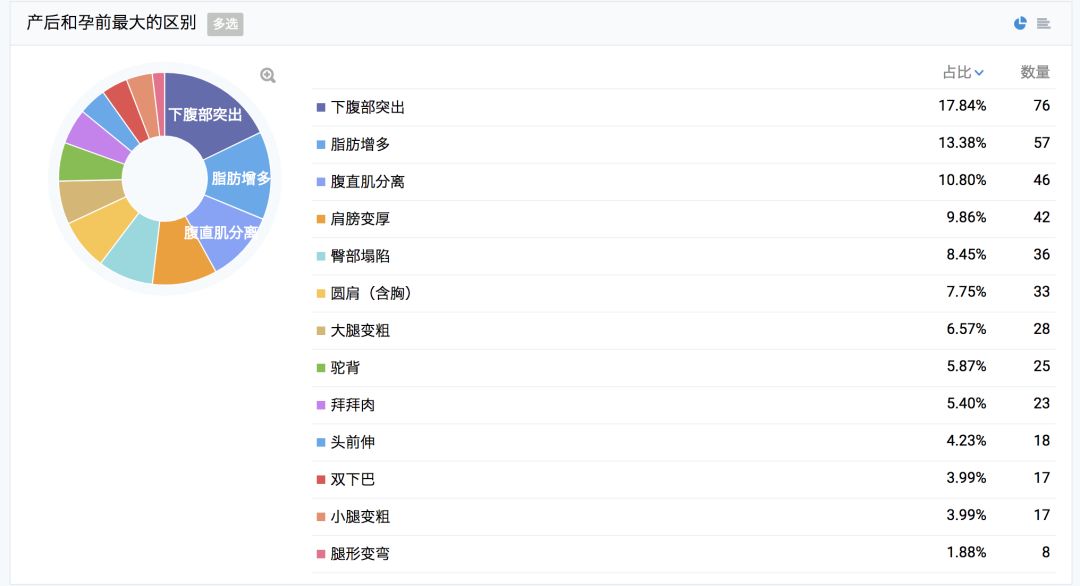Select the 驼背 row label

point(345,368)
